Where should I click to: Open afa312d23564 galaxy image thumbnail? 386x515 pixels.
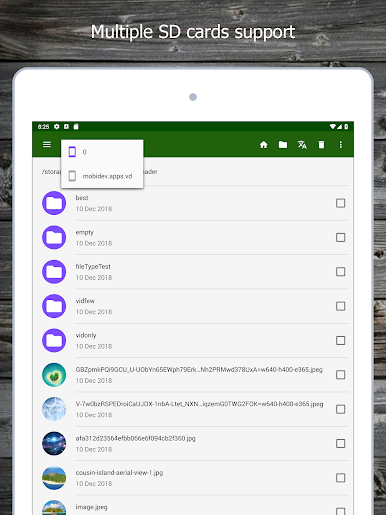click(x=54, y=443)
